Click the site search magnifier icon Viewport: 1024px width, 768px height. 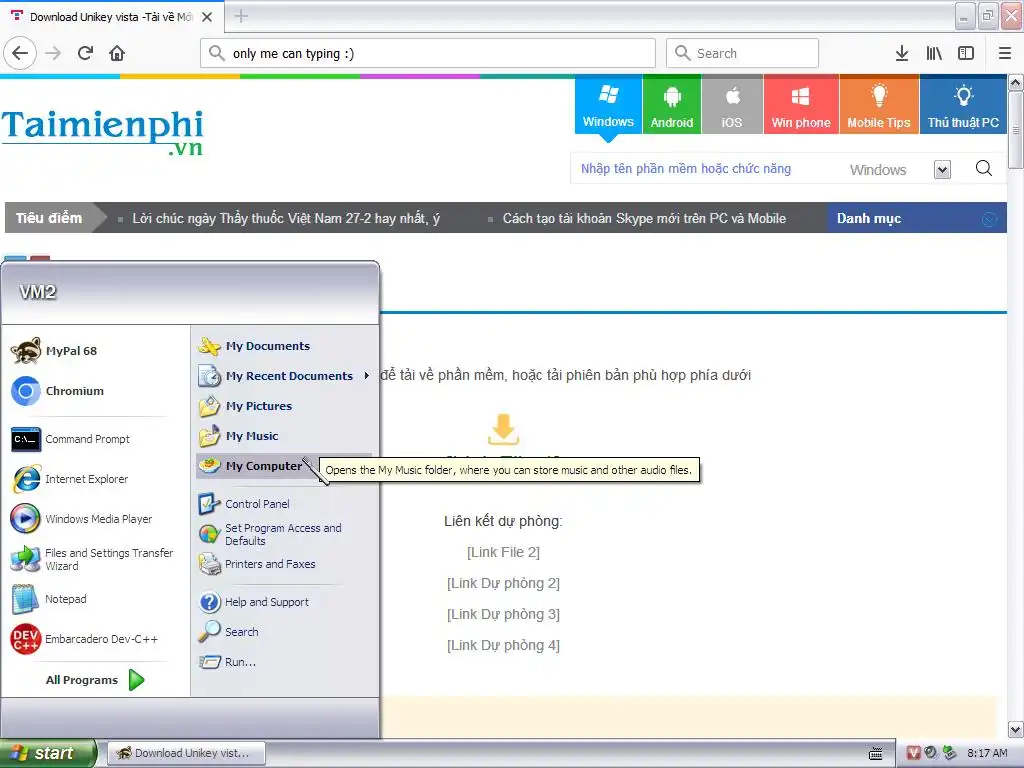984,168
